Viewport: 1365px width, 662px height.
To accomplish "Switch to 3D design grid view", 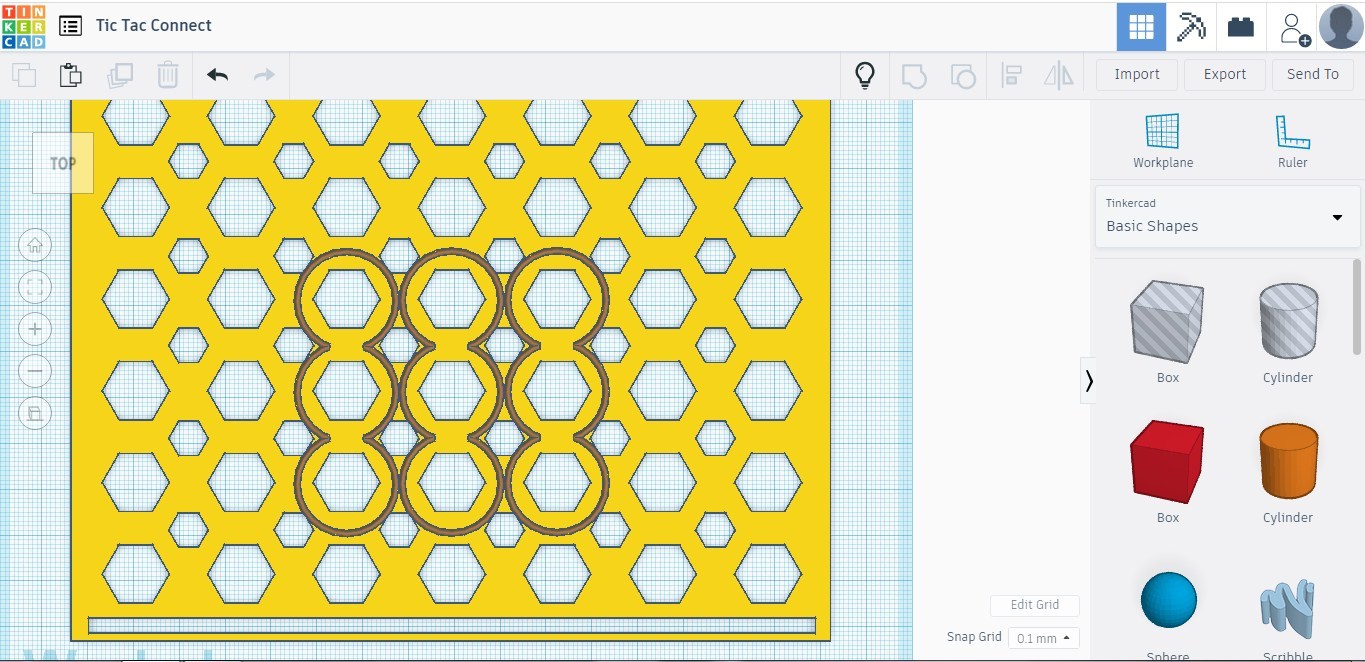I will tap(1141, 27).
